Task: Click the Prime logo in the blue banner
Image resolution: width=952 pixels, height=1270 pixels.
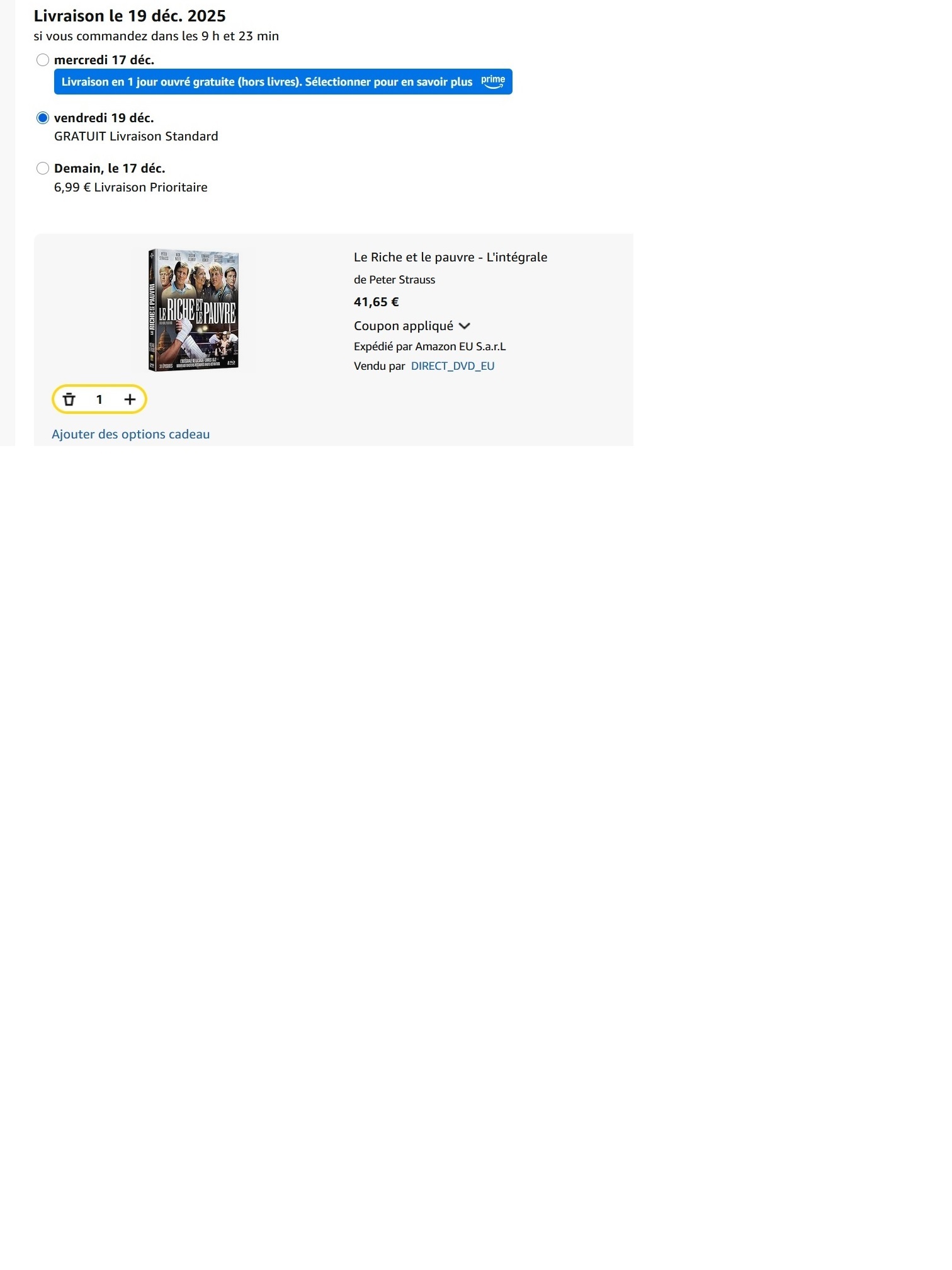Action: coord(493,82)
